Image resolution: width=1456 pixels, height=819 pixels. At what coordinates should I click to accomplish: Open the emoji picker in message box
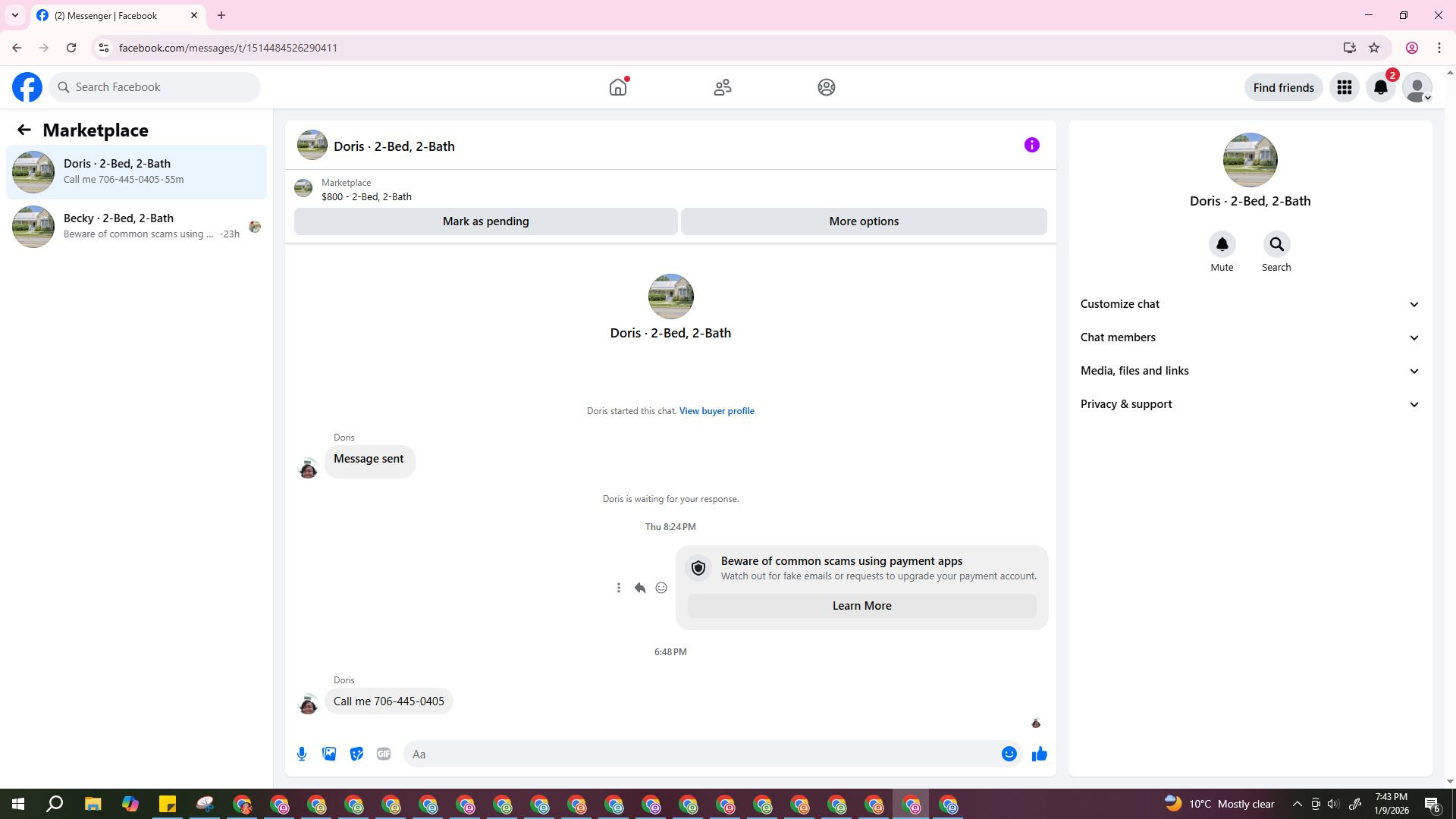click(1009, 754)
